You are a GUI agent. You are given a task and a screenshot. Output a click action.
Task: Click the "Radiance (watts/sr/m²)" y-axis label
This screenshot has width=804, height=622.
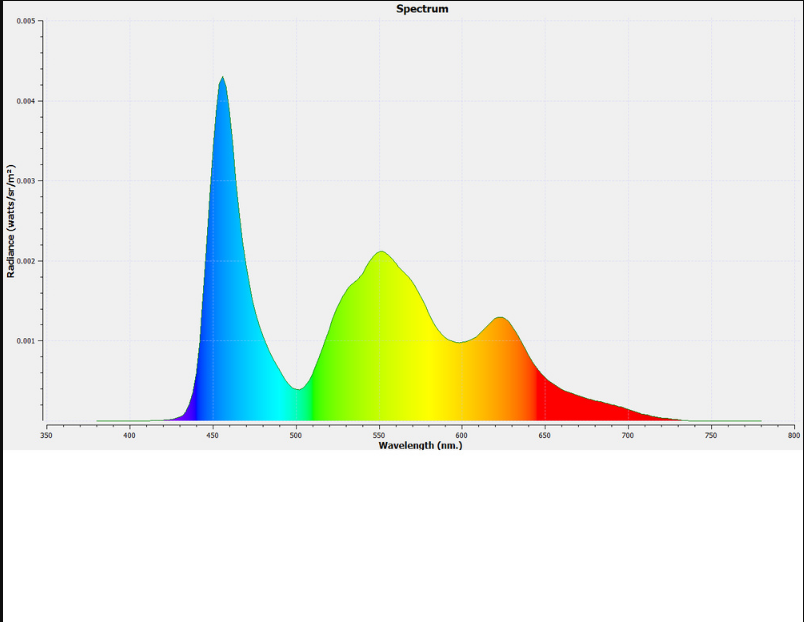pyautogui.click(x=11, y=220)
